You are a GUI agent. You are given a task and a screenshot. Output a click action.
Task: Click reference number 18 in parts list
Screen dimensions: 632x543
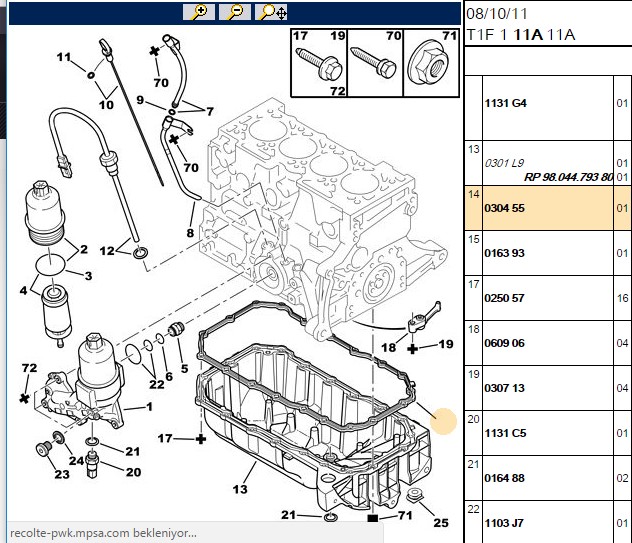pos(474,329)
